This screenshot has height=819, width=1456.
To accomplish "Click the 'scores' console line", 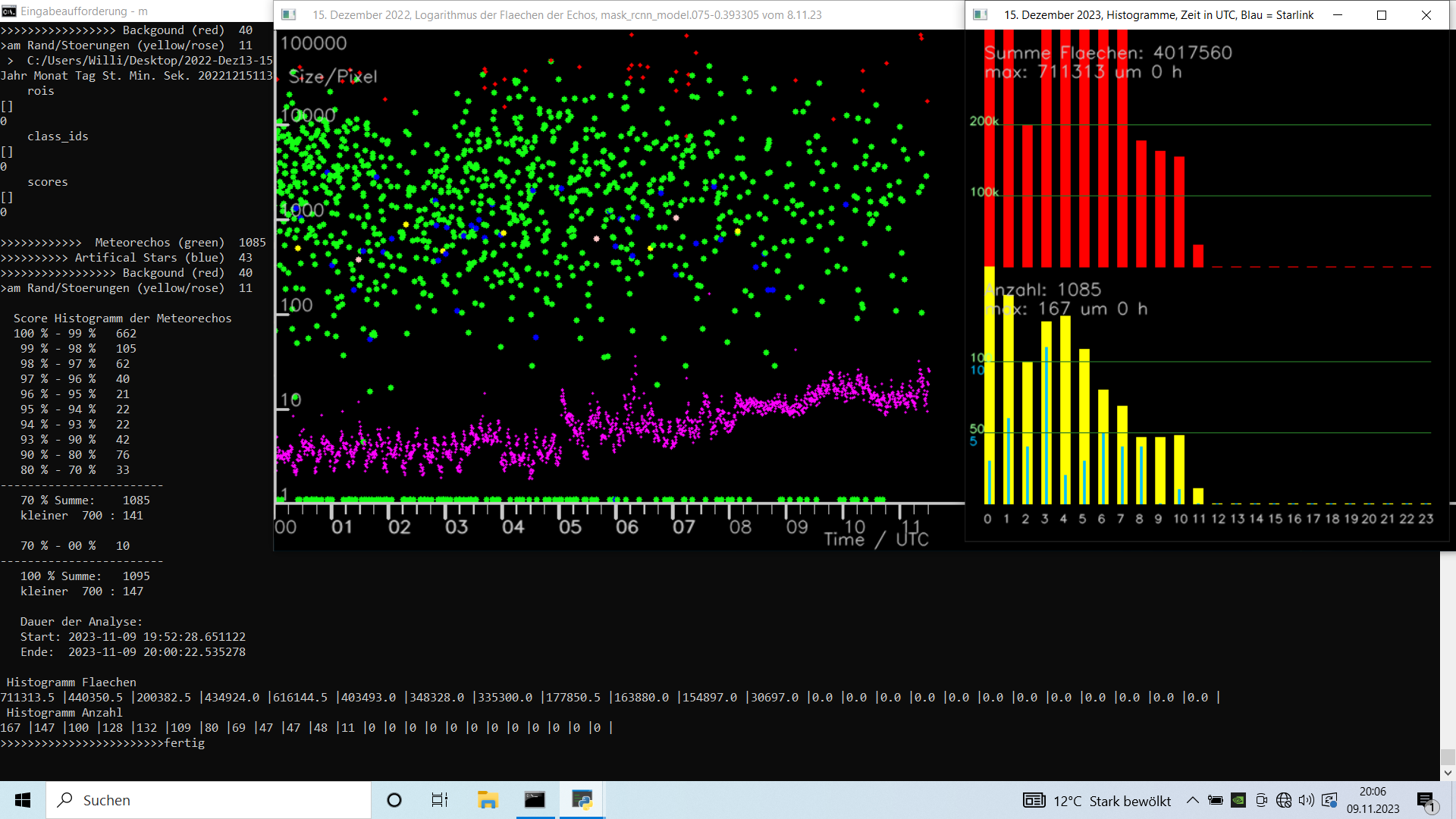I will (48, 182).
